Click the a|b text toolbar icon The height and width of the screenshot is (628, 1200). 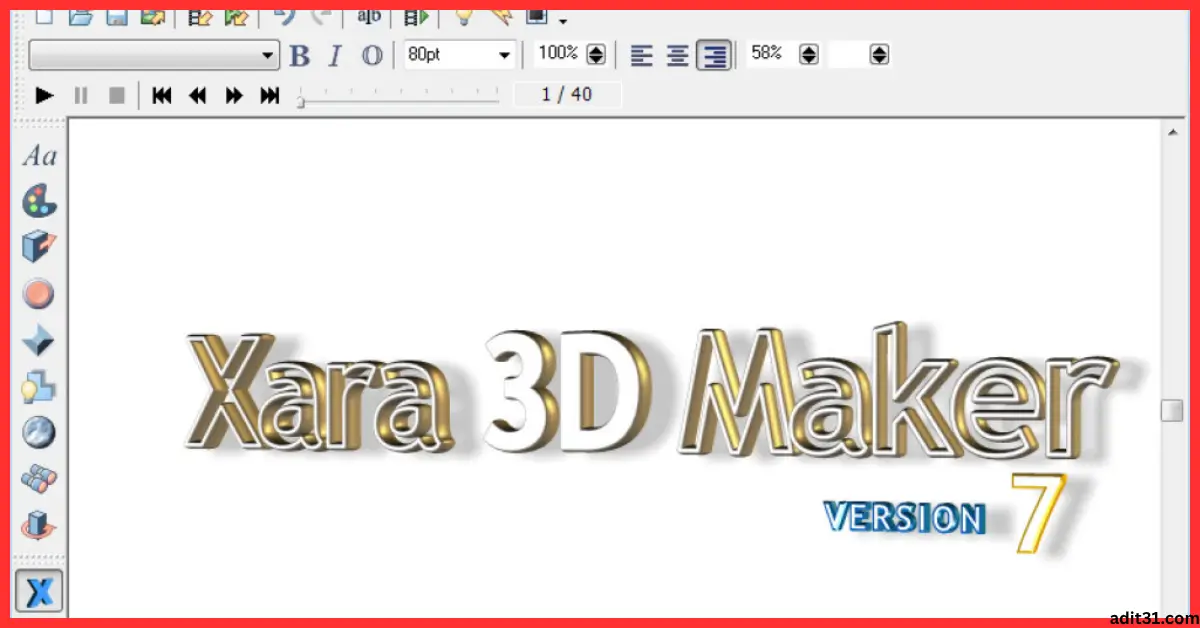click(369, 16)
